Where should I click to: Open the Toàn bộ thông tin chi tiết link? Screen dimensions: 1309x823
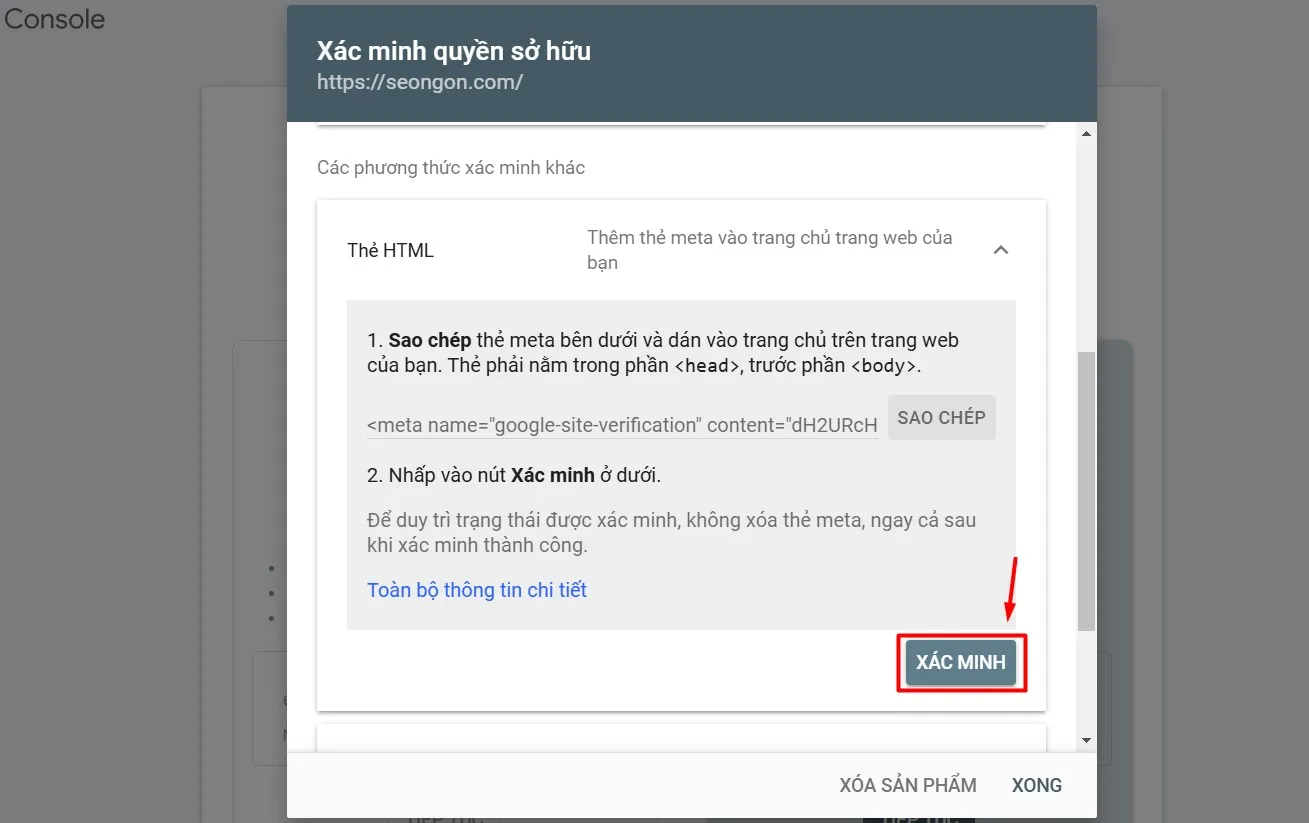pyautogui.click(x=477, y=590)
